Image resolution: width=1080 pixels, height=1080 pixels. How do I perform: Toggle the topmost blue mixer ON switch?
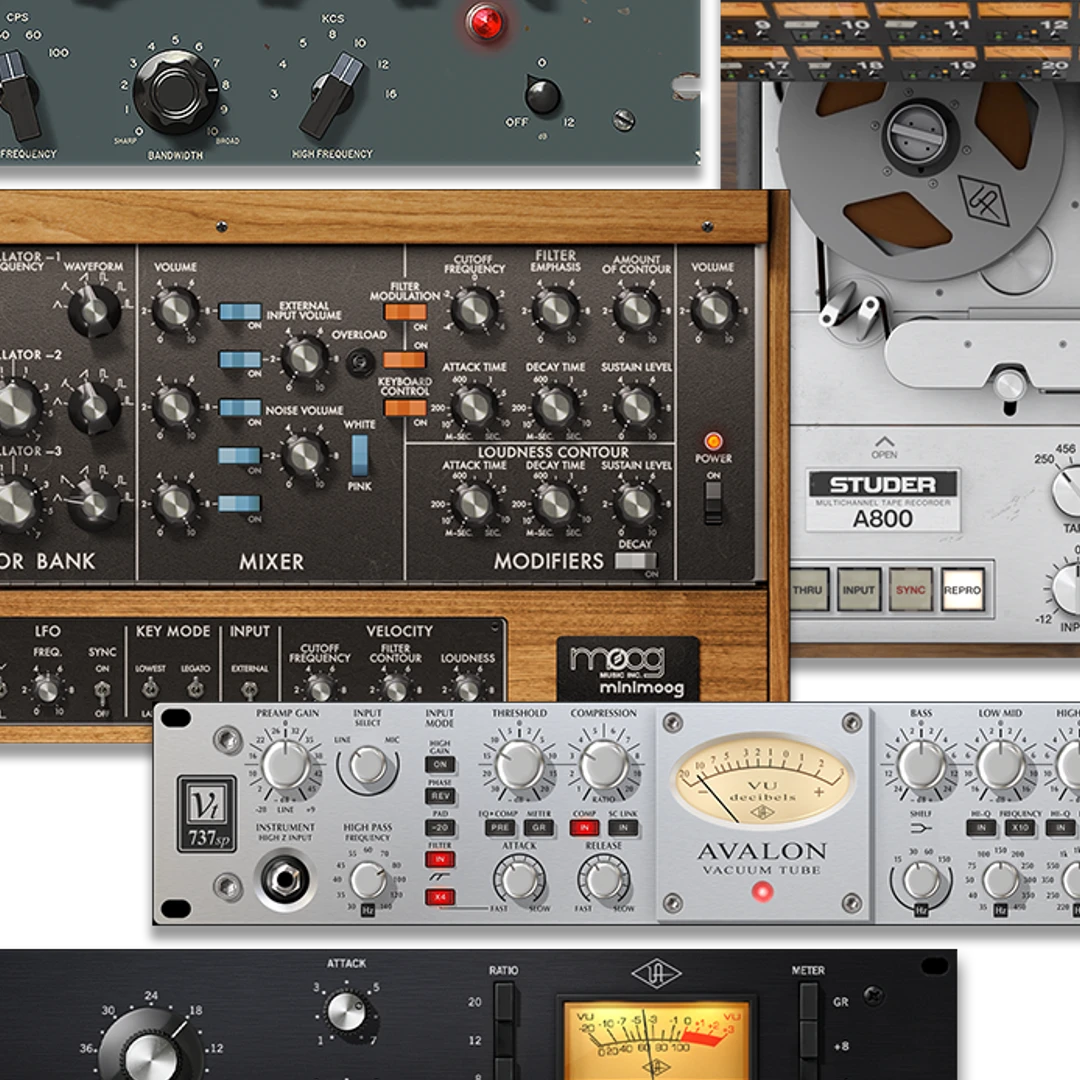pos(240,312)
